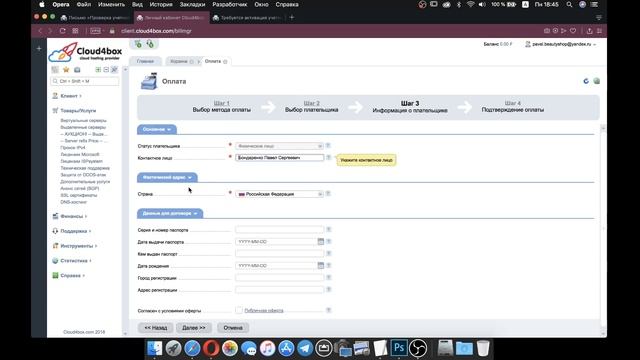This screenshot has height=360, width=640.
Task: Open the Файл menu in the menu bar
Action: tap(84, 4)
